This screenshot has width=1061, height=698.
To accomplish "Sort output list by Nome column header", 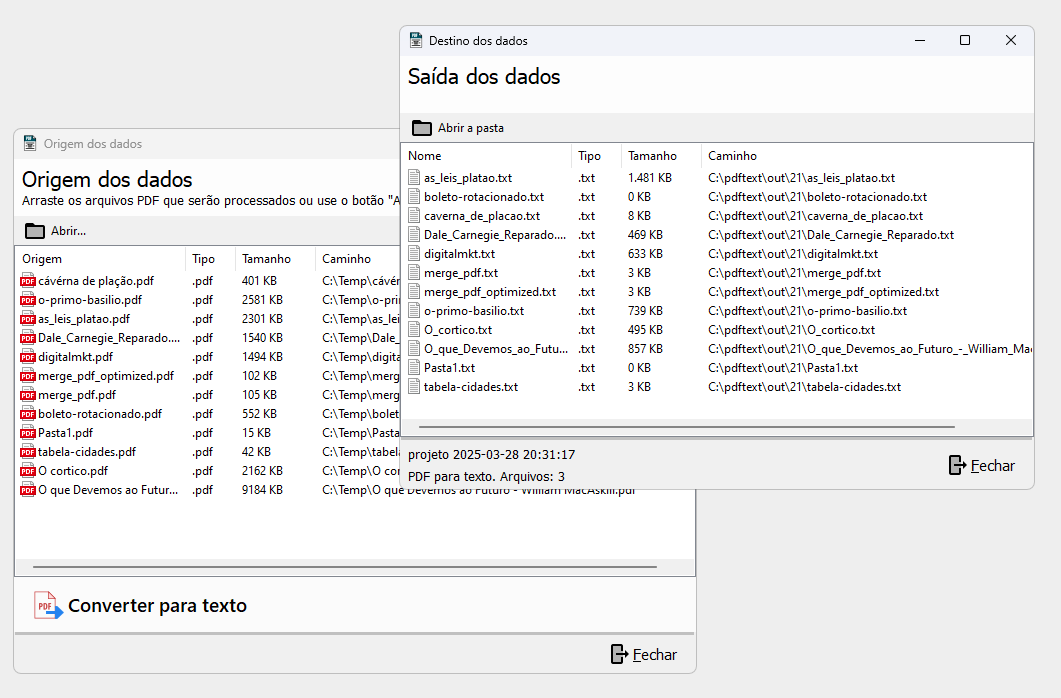I will coord(424,156).
